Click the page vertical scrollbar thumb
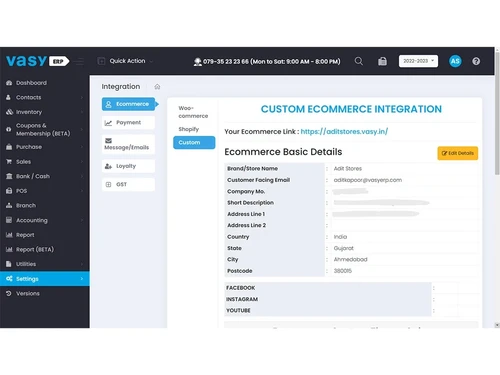This screenshot has height=375, width=500. pos(497,113)
